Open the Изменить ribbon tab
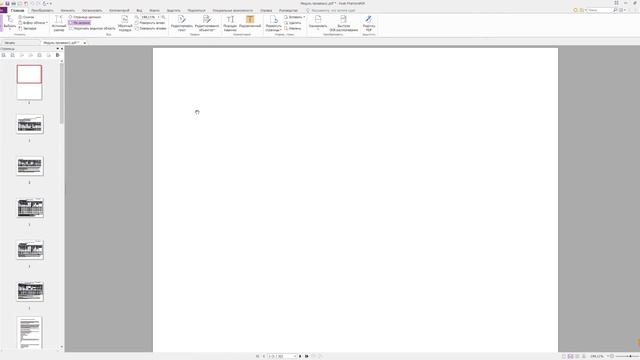Screen dimensions: 640x360 pos(68,10)
